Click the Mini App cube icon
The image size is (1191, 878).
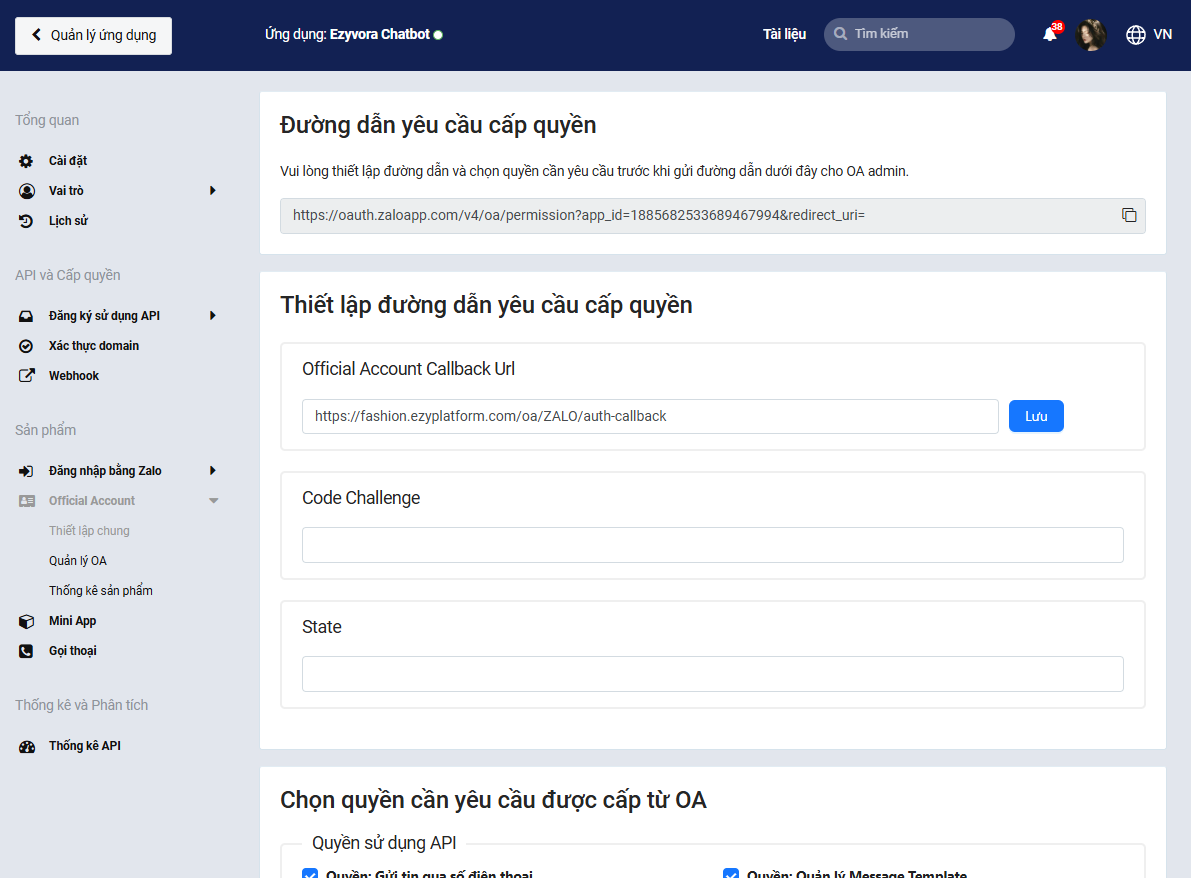point(27,621)
